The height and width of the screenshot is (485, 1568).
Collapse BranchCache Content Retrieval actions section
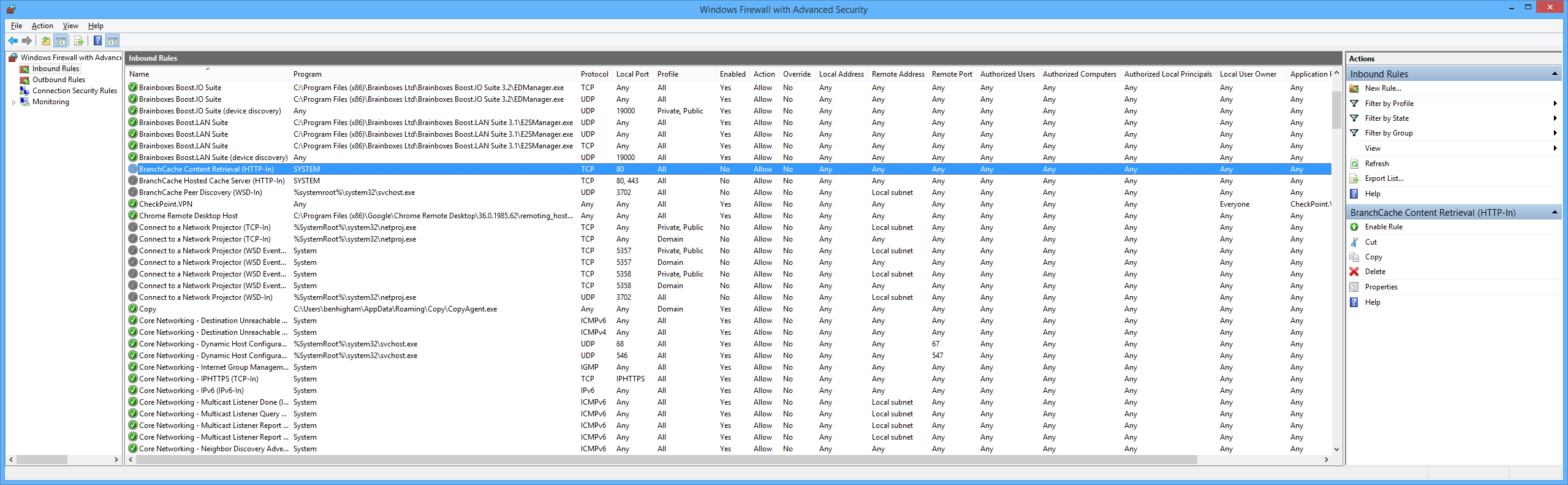(1555, 212)
